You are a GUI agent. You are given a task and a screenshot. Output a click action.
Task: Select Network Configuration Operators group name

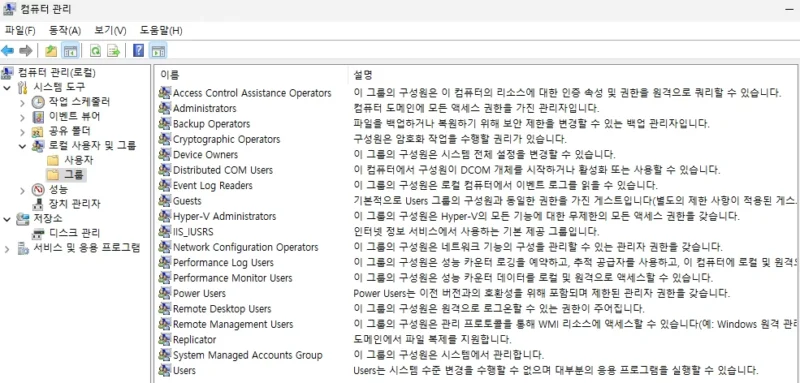[x=245, y=247]
